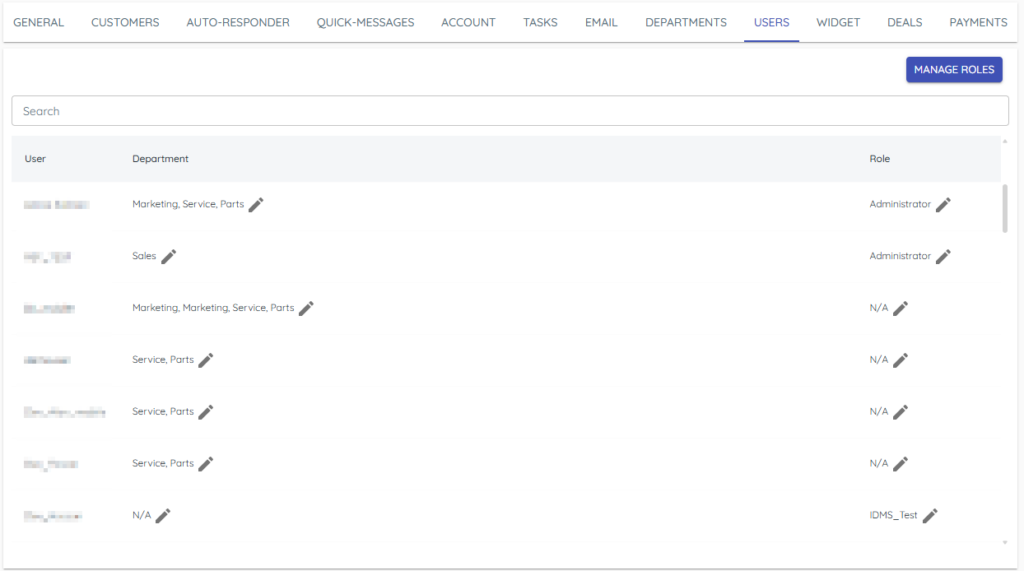Open the General settings tab
Image resolution: width=1024 pixels, height=571 pixels.
click(x=38, y=22)
